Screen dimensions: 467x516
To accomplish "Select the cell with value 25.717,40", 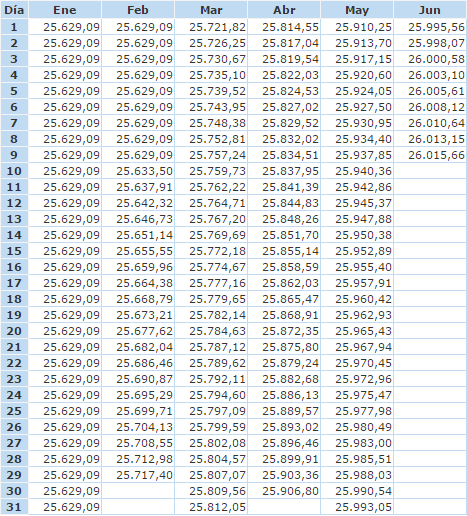I will (138, 475).
